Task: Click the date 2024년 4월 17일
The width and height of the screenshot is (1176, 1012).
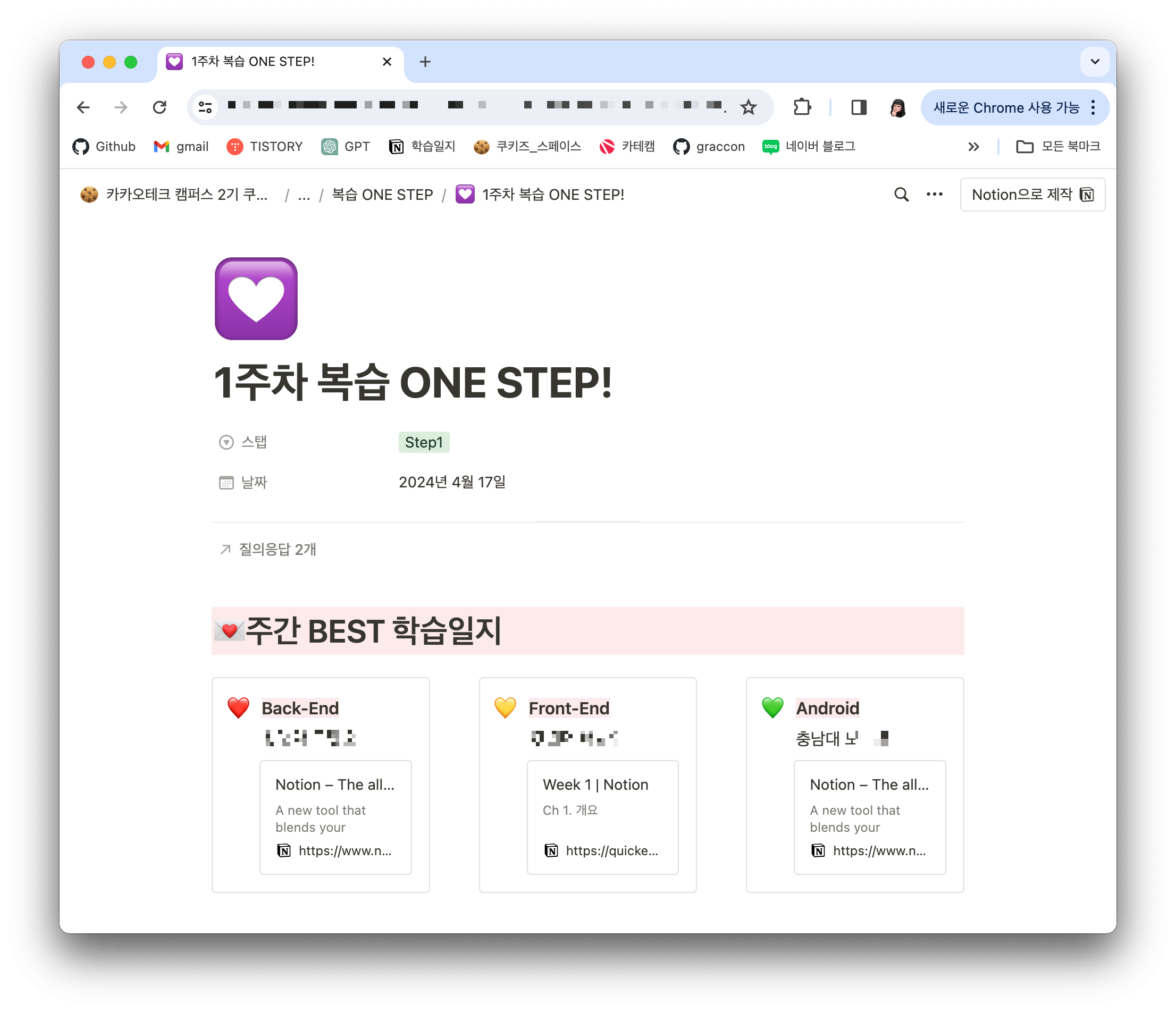Action: click(452, 483)
